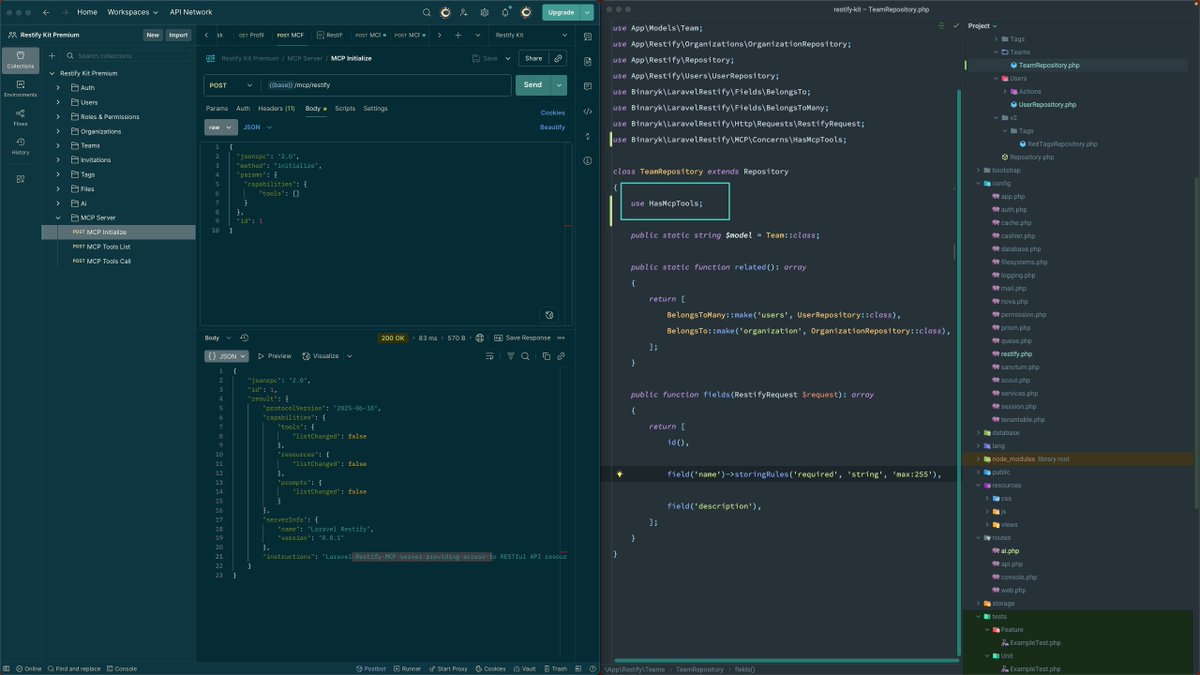This screenshot has height=675, width=1200.
Task: Click the invite collaborators icon
Action: click(x=465, y=12)
